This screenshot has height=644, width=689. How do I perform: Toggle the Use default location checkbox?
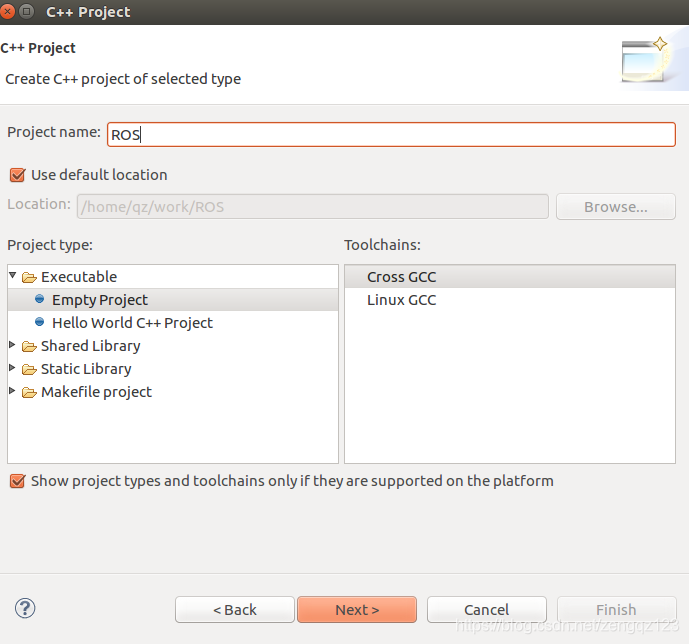[x=18, y=175]
